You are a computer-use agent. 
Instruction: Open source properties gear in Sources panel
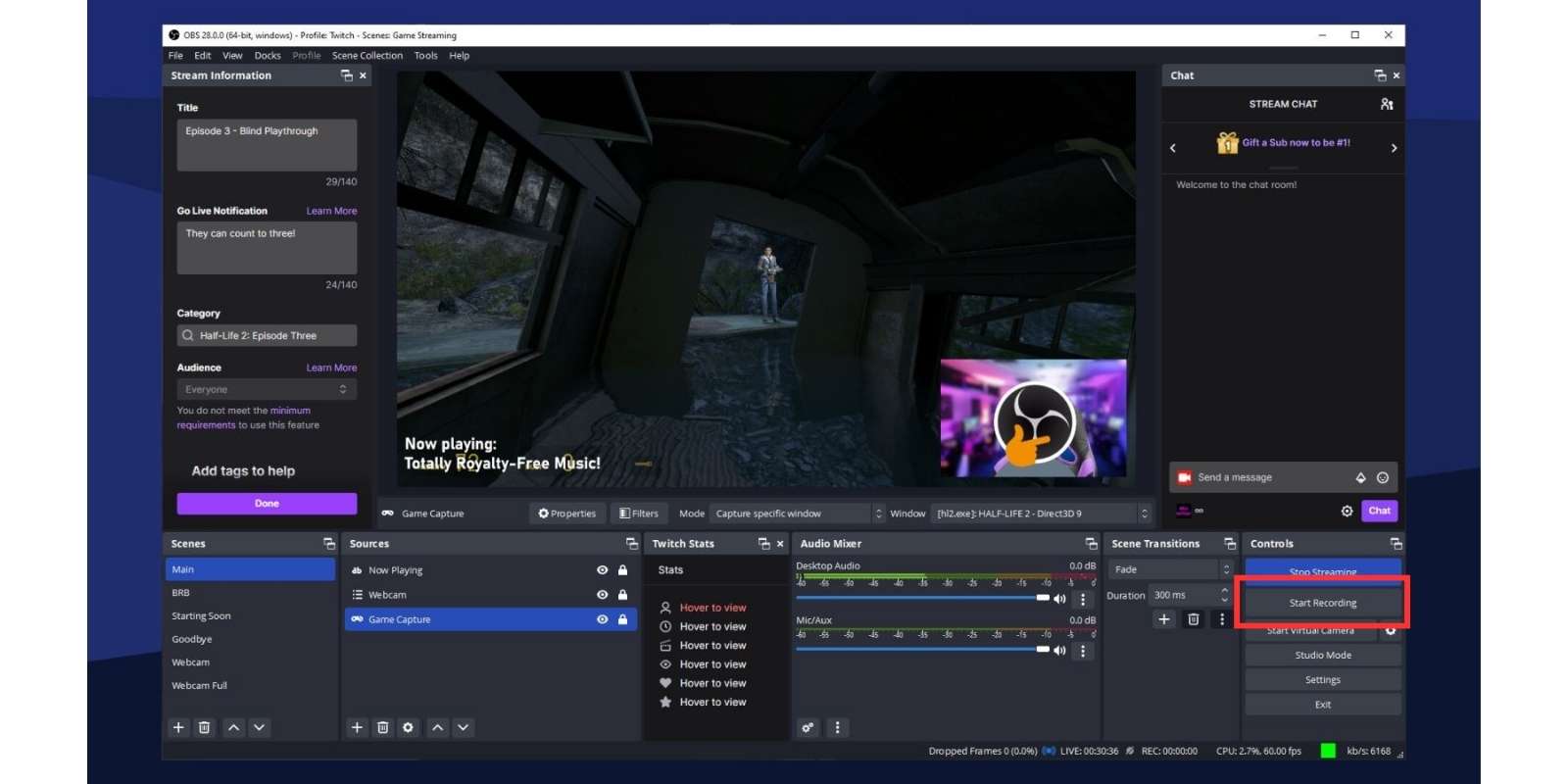pos(409,727)
